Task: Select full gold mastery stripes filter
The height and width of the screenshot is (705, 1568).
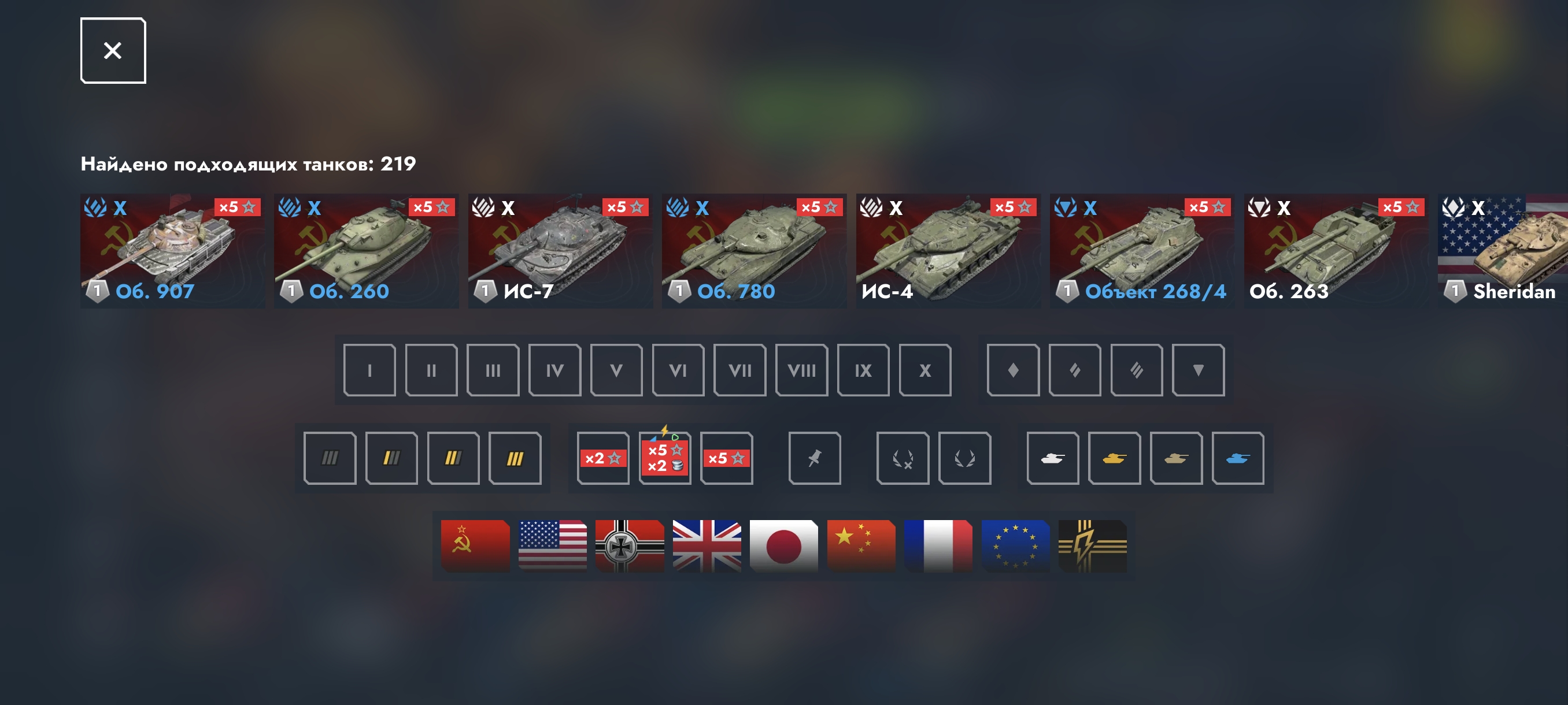Action: tap(515, 458)
